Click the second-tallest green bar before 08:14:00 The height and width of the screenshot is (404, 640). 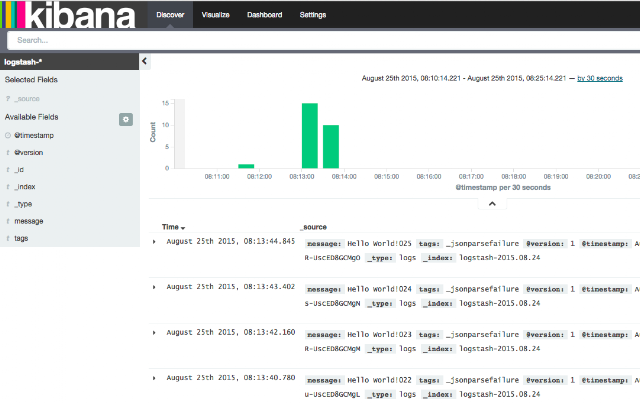coord(331,147)
